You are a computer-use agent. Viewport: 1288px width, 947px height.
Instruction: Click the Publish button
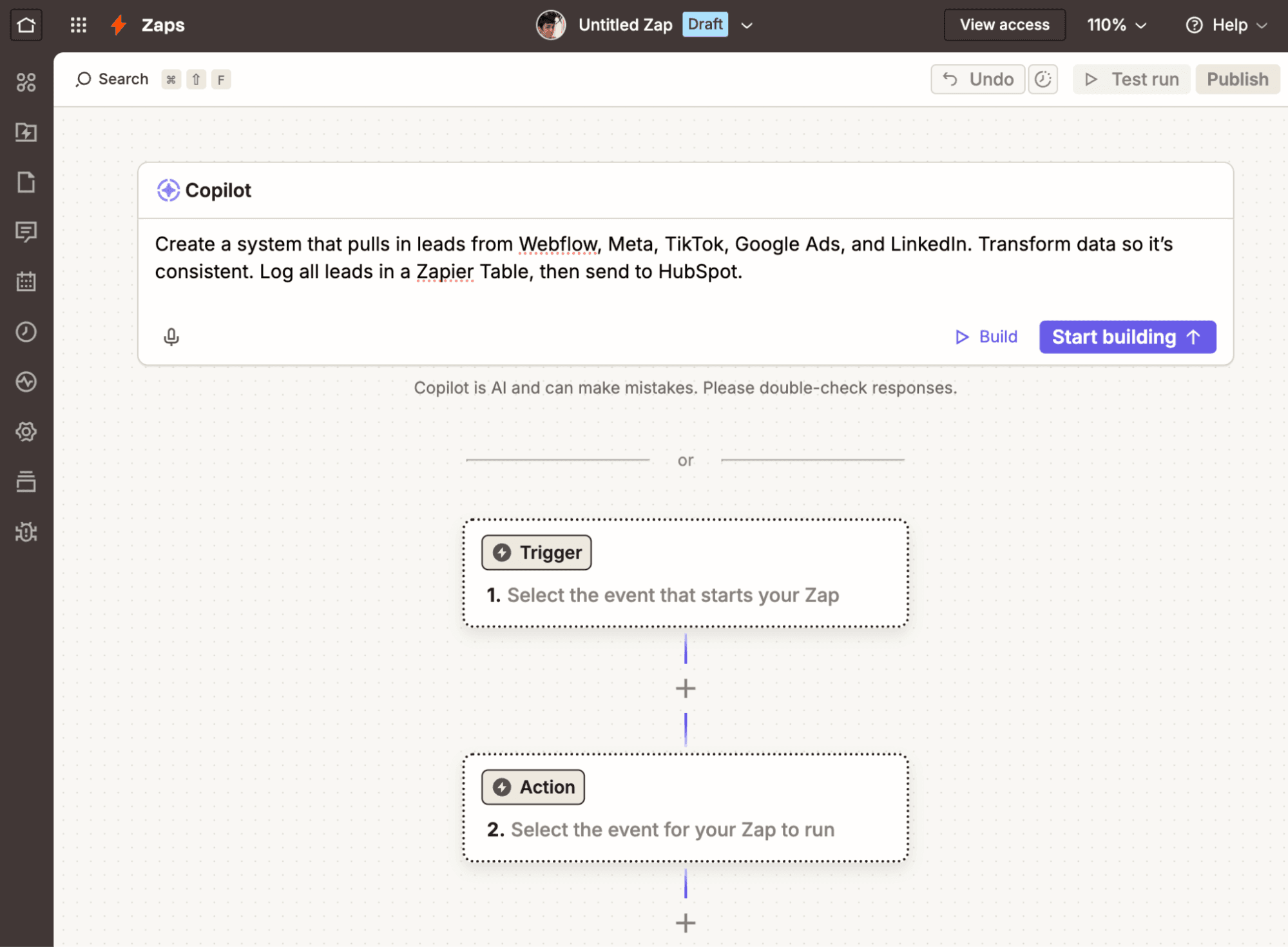click(1237, 79)
